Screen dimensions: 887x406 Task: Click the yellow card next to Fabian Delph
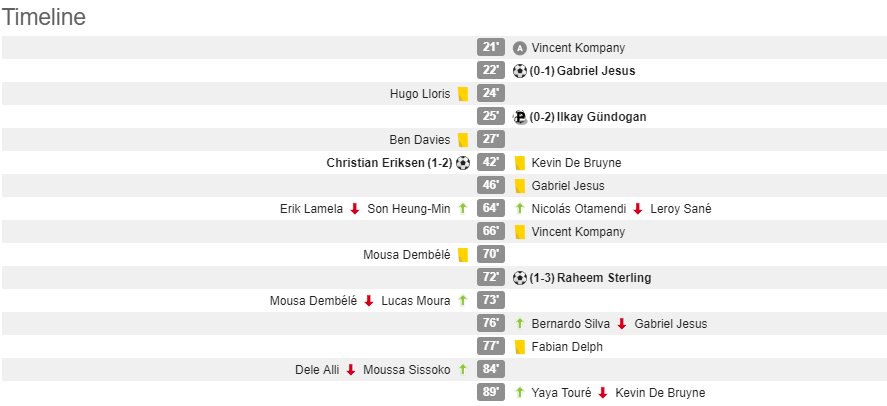tap(520, 347)
